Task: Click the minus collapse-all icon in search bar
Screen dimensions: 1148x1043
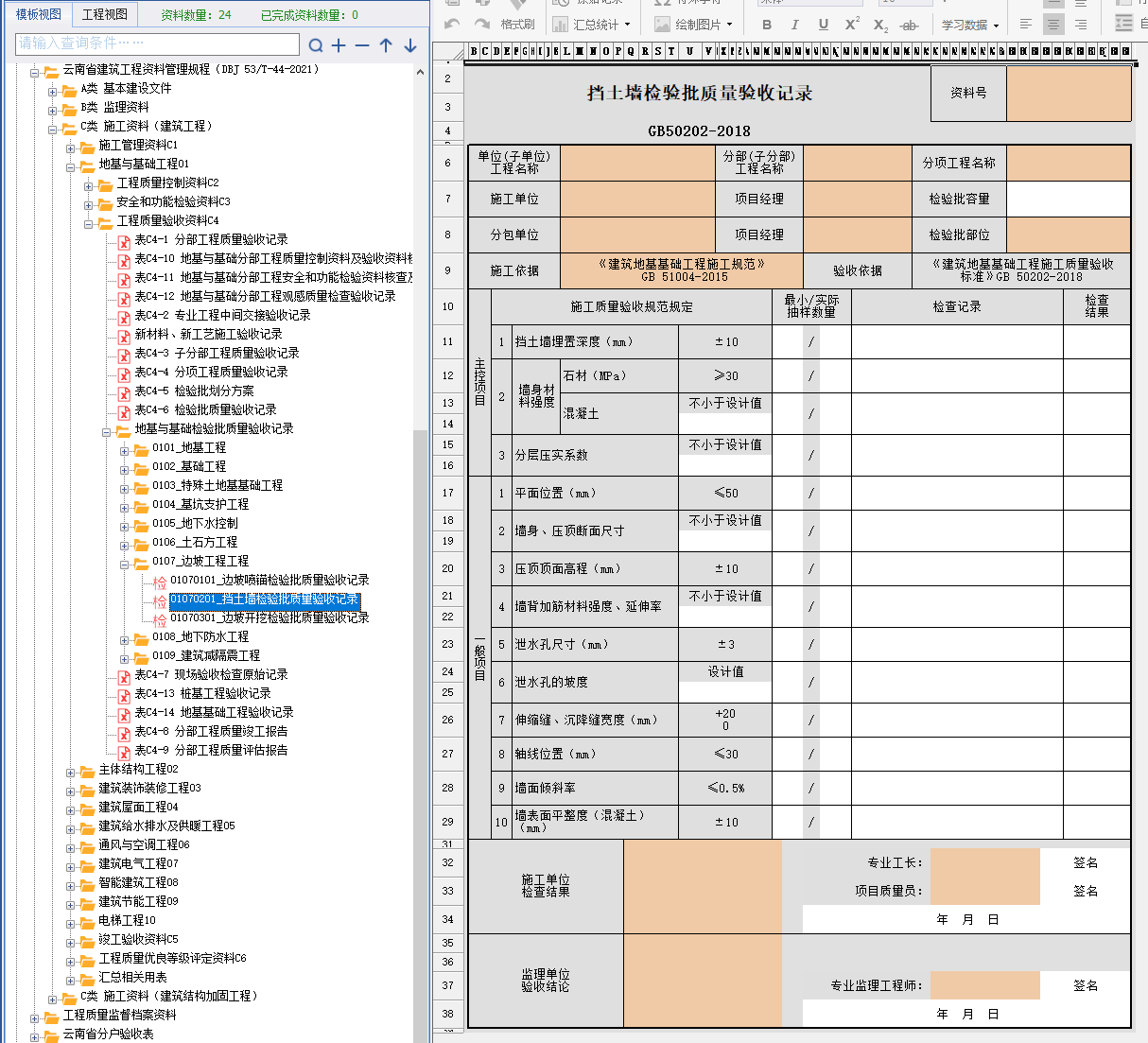Action: click(362, 44)
